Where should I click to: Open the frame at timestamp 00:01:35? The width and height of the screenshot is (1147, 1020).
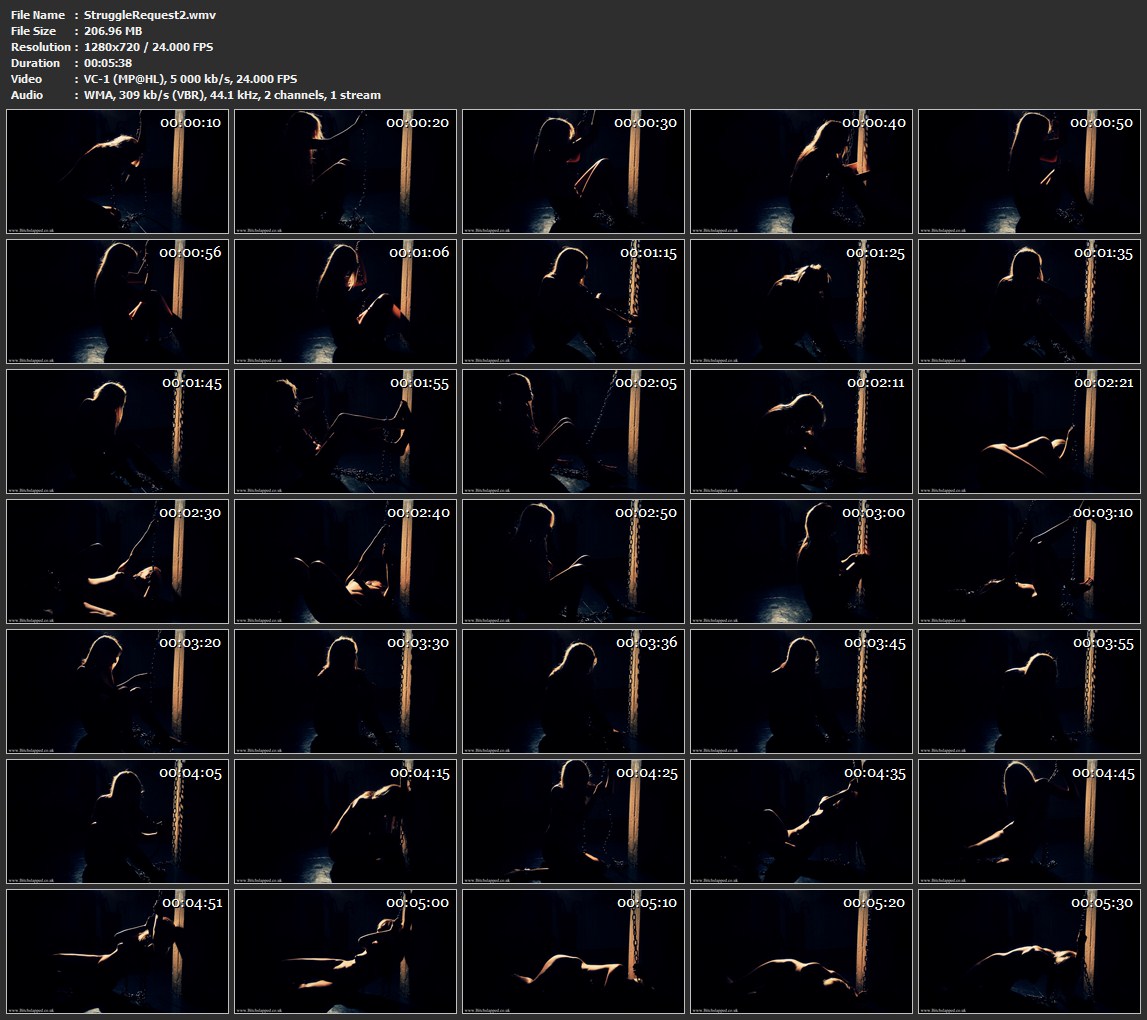[x=1029, y=301]
